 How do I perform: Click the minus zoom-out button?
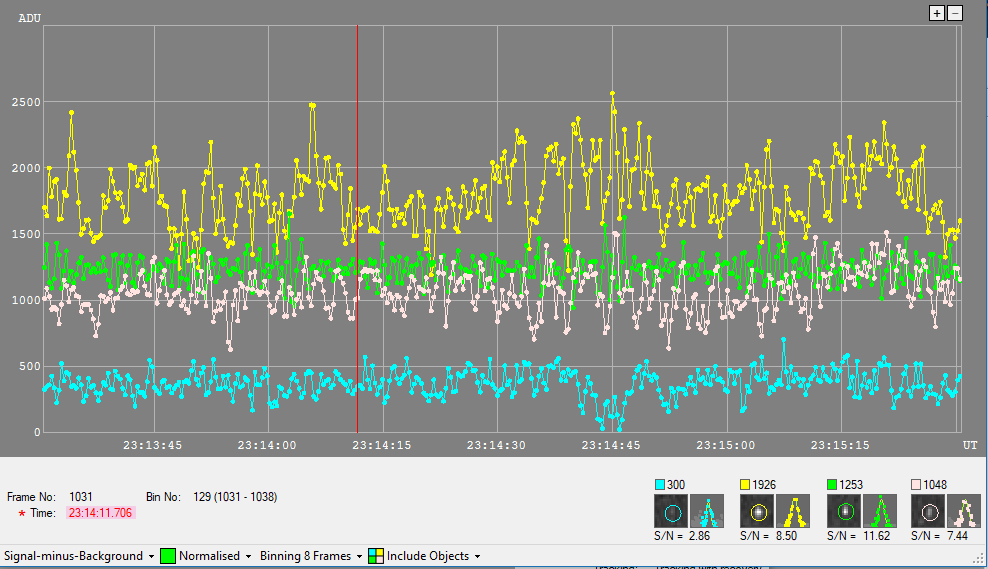click(x=955, y=13)
